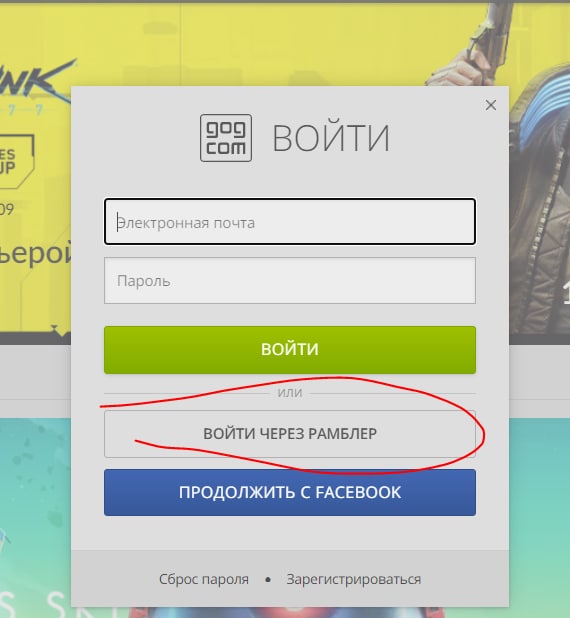Click the partial banner headline ending in ьерой

click(35, 254)
